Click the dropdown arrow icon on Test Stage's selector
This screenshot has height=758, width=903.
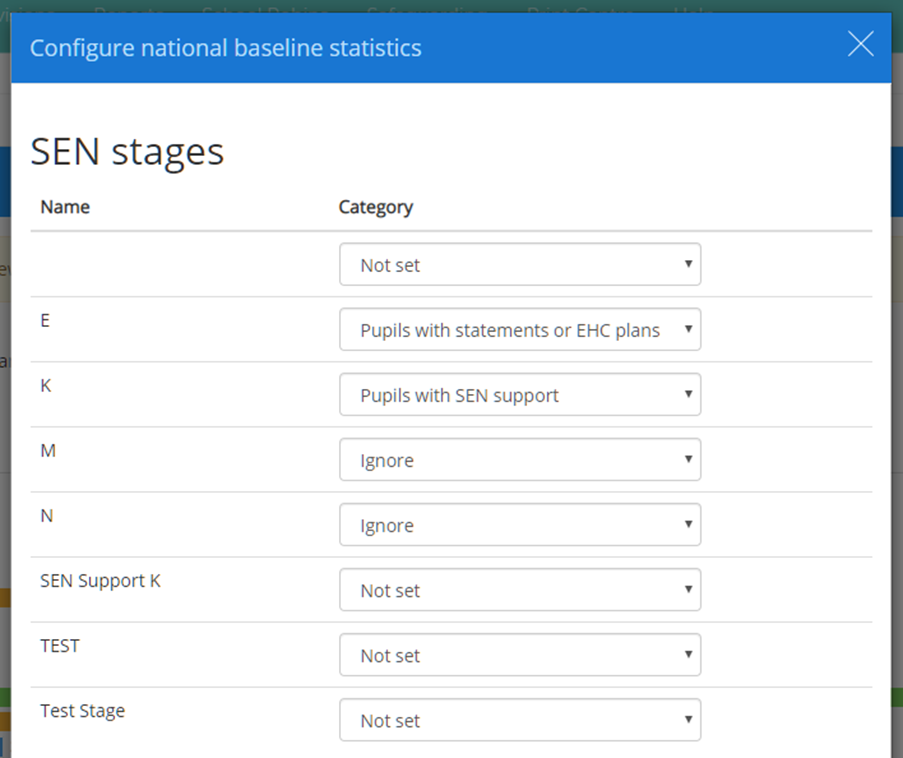pyautogui.click(x=687, y=720)
